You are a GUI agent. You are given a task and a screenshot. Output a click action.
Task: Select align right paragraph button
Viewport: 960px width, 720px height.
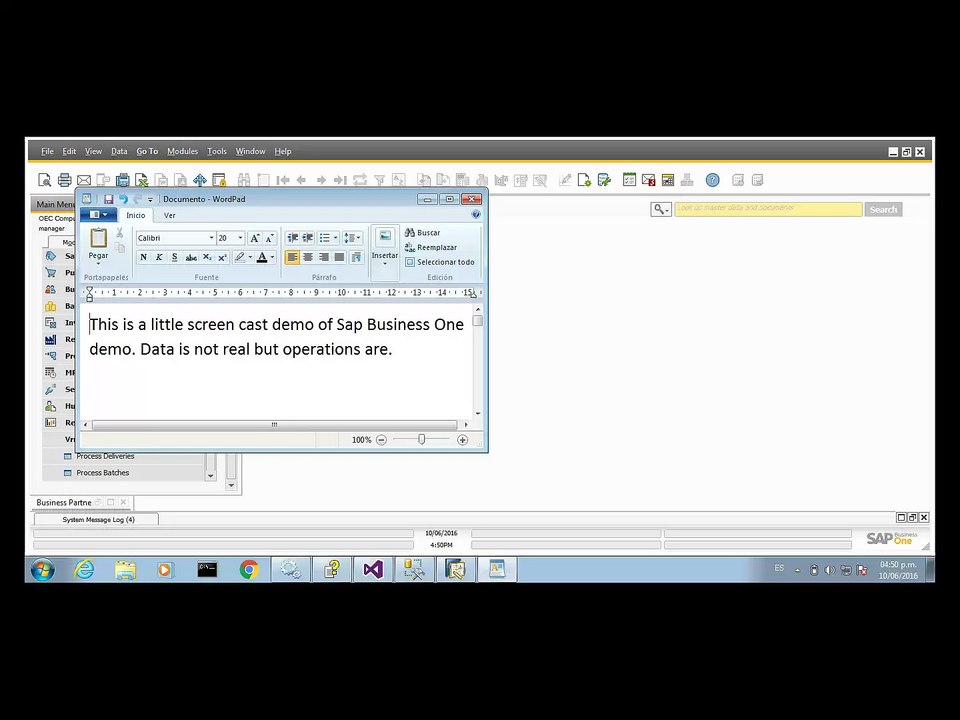click(x=324, y=257)
